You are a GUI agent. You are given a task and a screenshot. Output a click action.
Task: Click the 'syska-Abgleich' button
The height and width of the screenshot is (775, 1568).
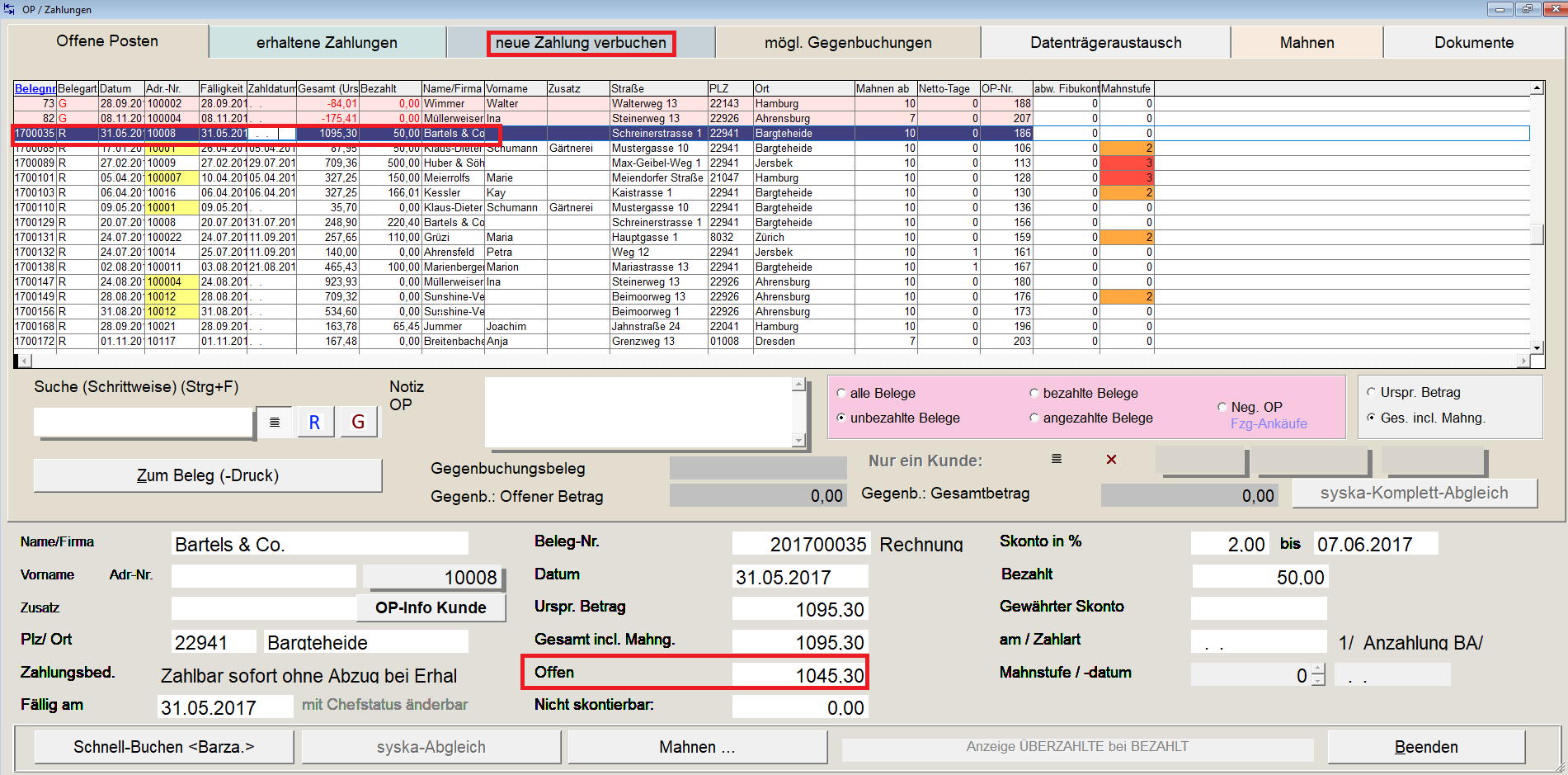click(431, 747)
